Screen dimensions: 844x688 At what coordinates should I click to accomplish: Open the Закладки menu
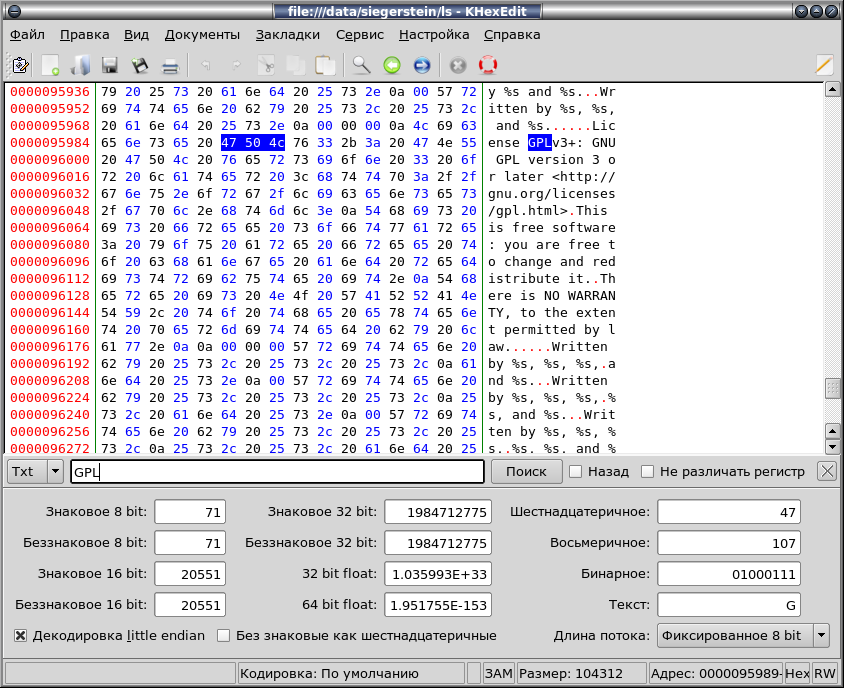tap(287, 34)
